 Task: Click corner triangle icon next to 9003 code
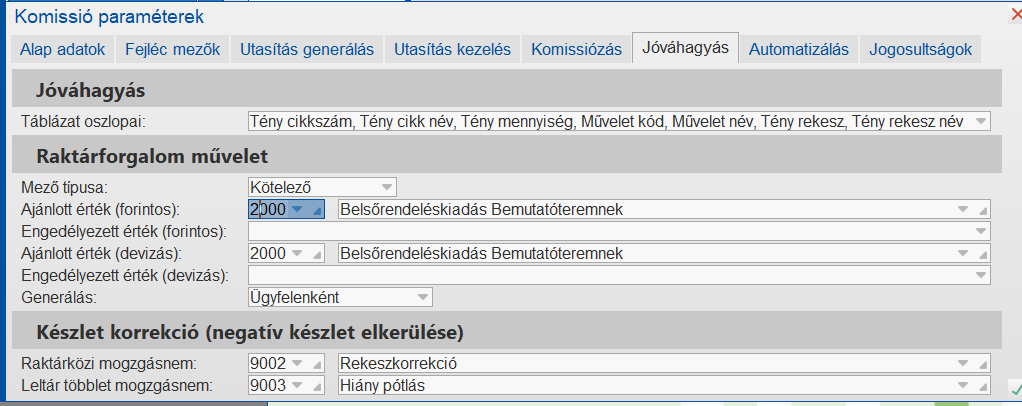[x=318, y=386]
